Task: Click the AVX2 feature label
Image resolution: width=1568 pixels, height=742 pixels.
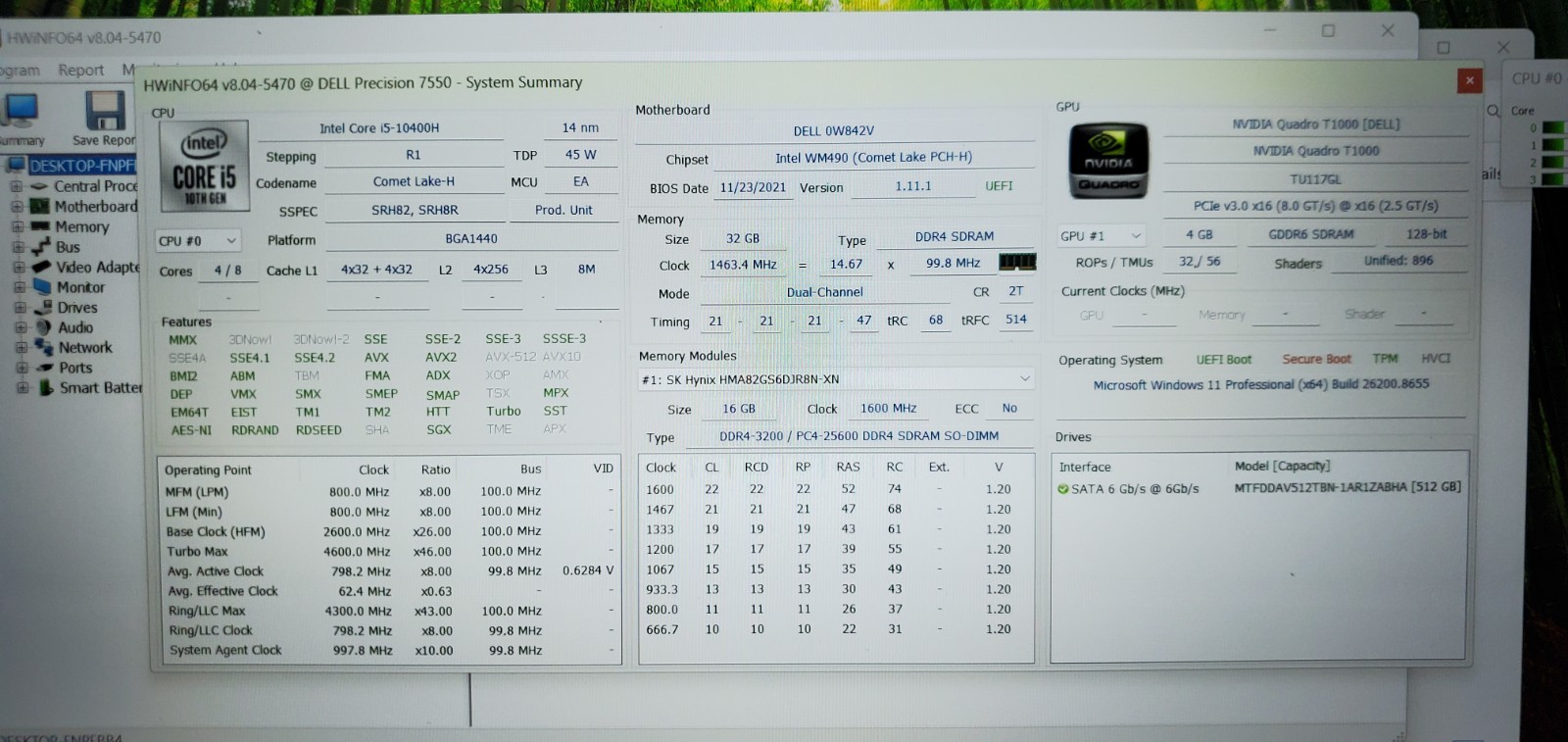Action: (441, 358)
